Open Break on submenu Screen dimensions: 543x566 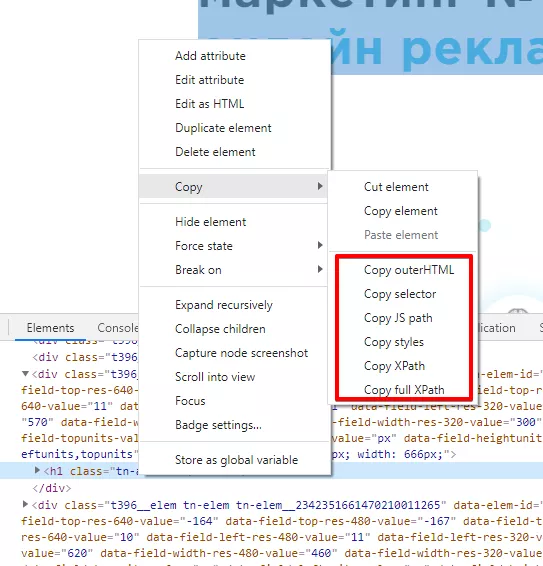[233, 270]
